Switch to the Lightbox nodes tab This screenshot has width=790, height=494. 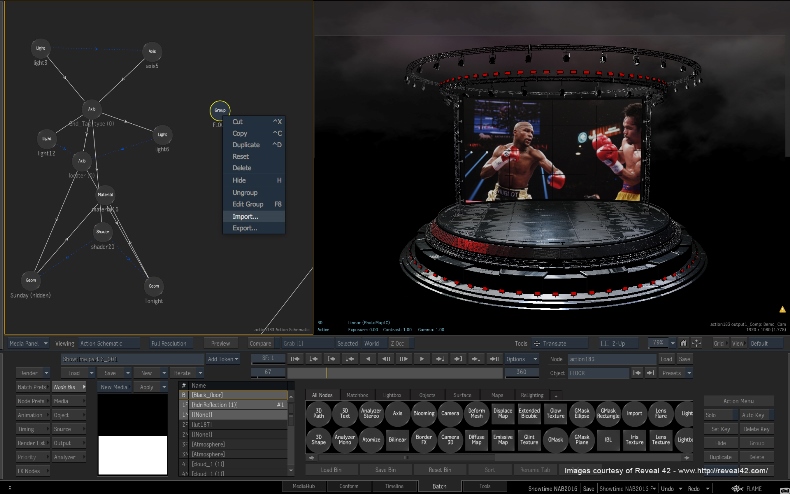[392, 395]
